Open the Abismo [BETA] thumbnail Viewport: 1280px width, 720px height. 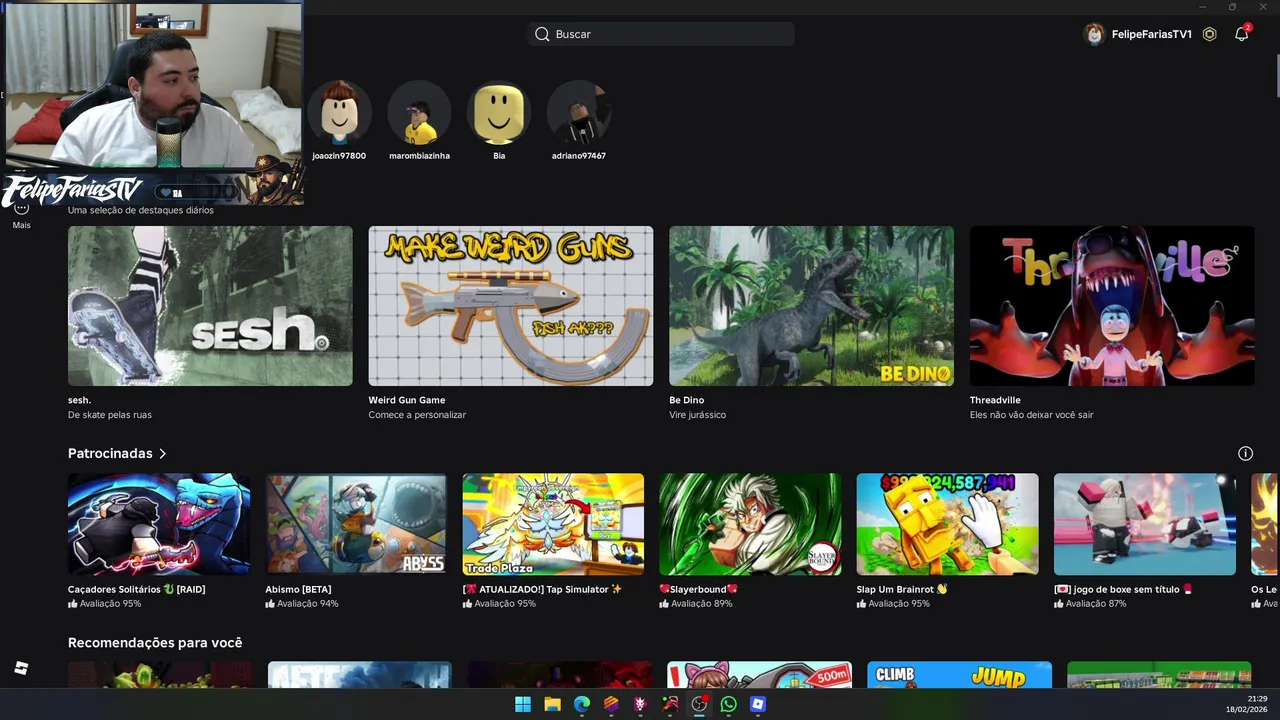point(356,525)
